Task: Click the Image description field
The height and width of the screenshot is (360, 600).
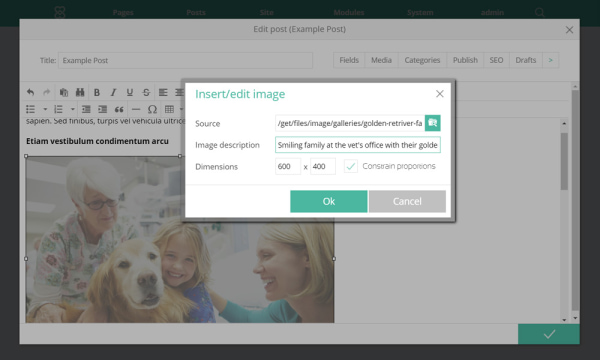Action: pos(358,145)
